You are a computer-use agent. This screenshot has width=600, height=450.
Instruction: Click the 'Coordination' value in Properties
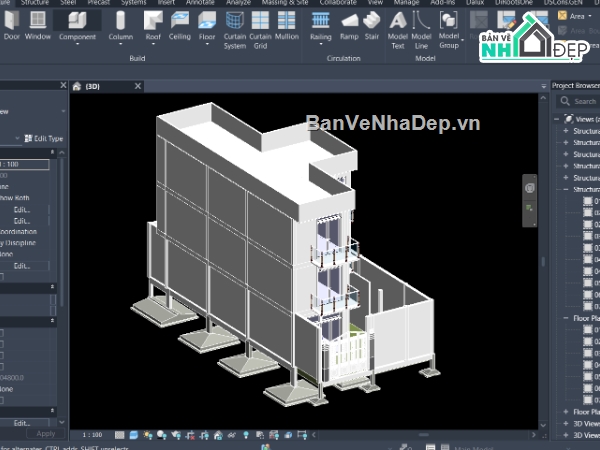pyautogui.click(x=18, y=232)
